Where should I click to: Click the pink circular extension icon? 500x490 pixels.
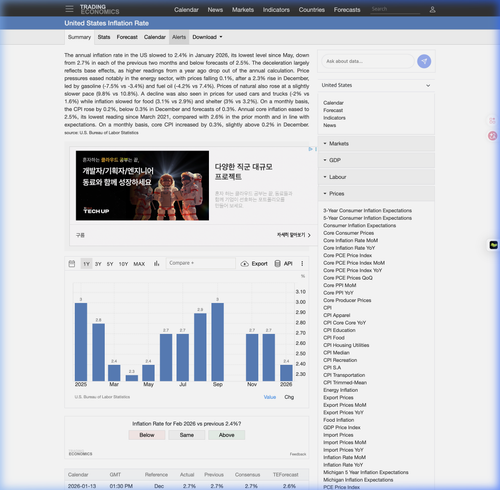point(492,136)
